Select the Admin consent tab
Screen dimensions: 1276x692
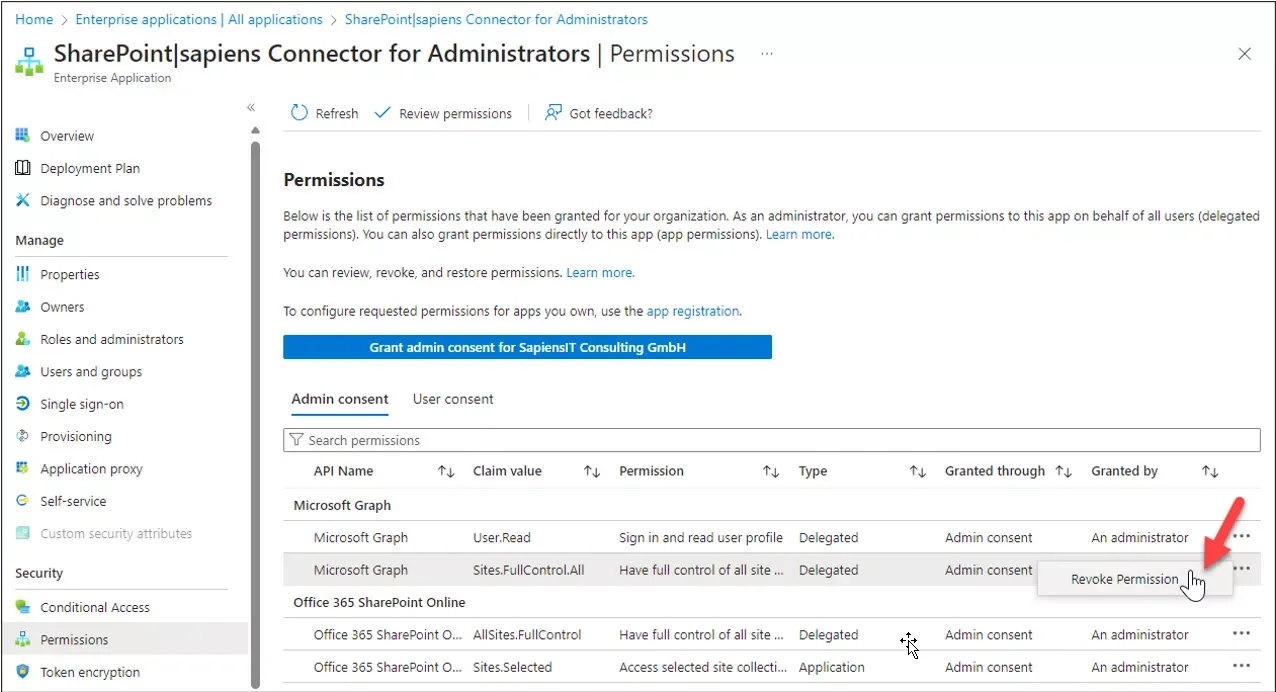(x=340, y=399)
